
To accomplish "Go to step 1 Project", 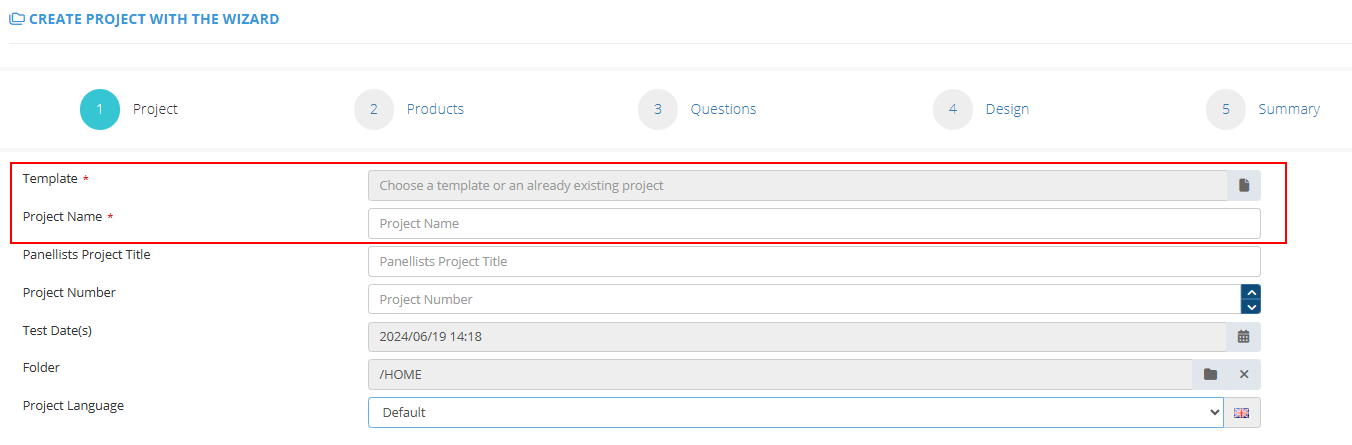I will pos(100,110).
